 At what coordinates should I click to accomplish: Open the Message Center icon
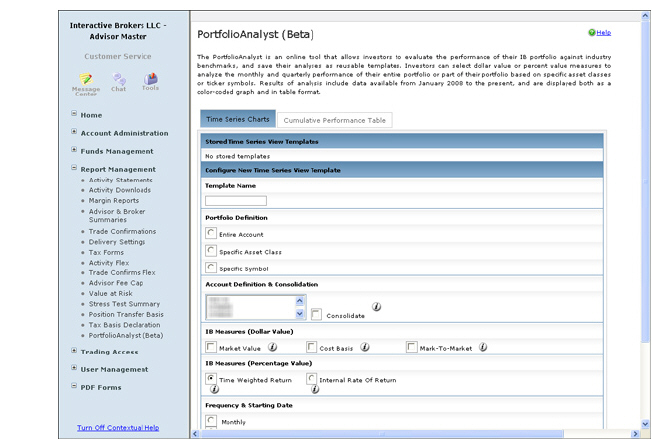(x=86, y=80)
